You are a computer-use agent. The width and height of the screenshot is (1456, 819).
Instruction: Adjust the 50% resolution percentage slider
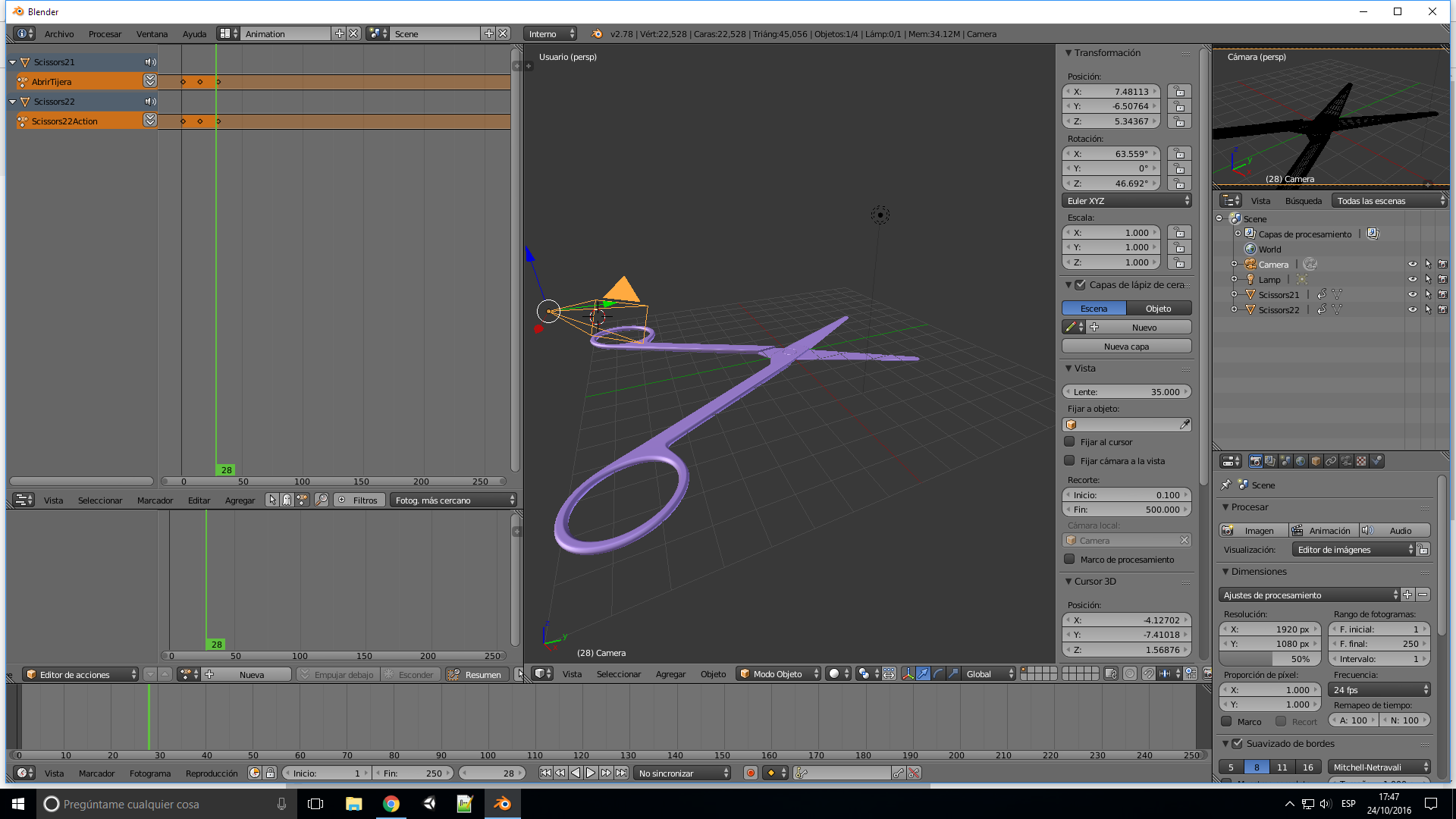tap(1270, 659)
